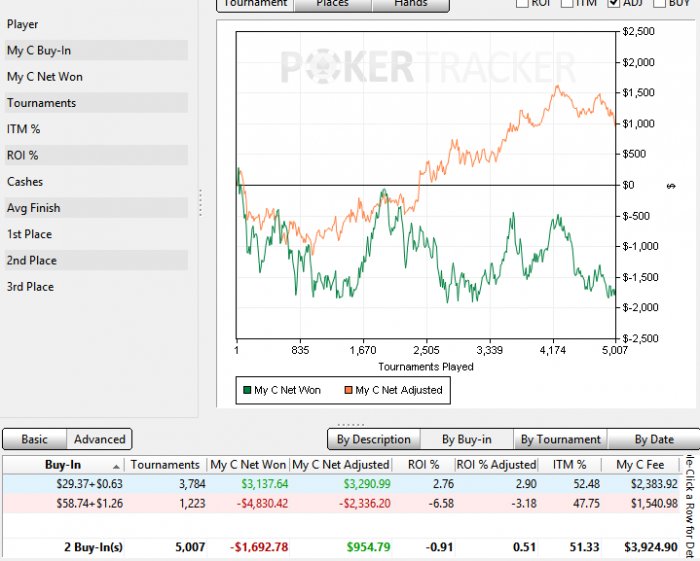Sort by the Tournaments column header
The width and height of the screenshot is (700, 561).
point(165,465)
